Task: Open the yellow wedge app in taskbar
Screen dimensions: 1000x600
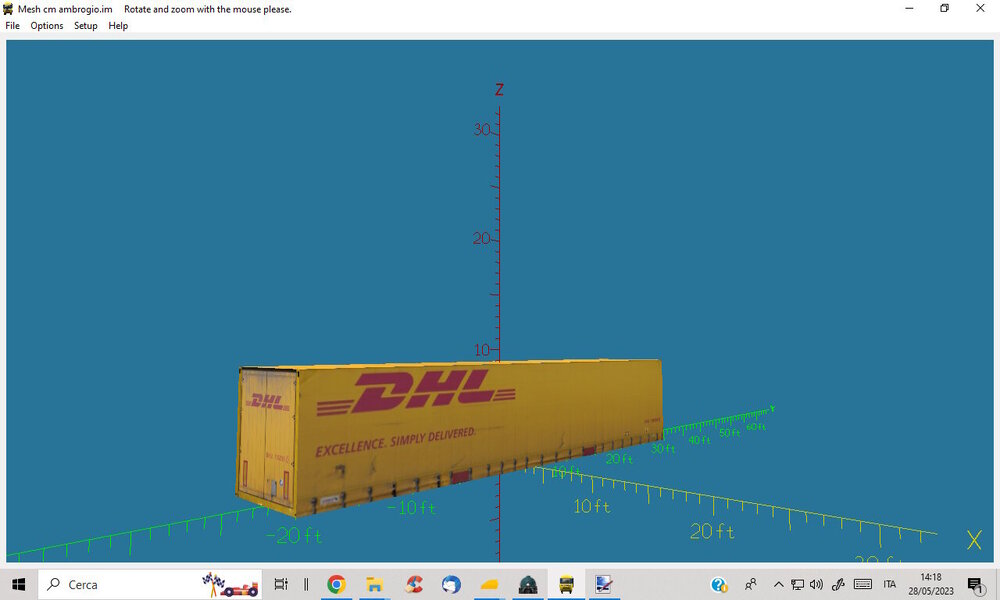Action: pyautogui.click(x=489, y=584)
